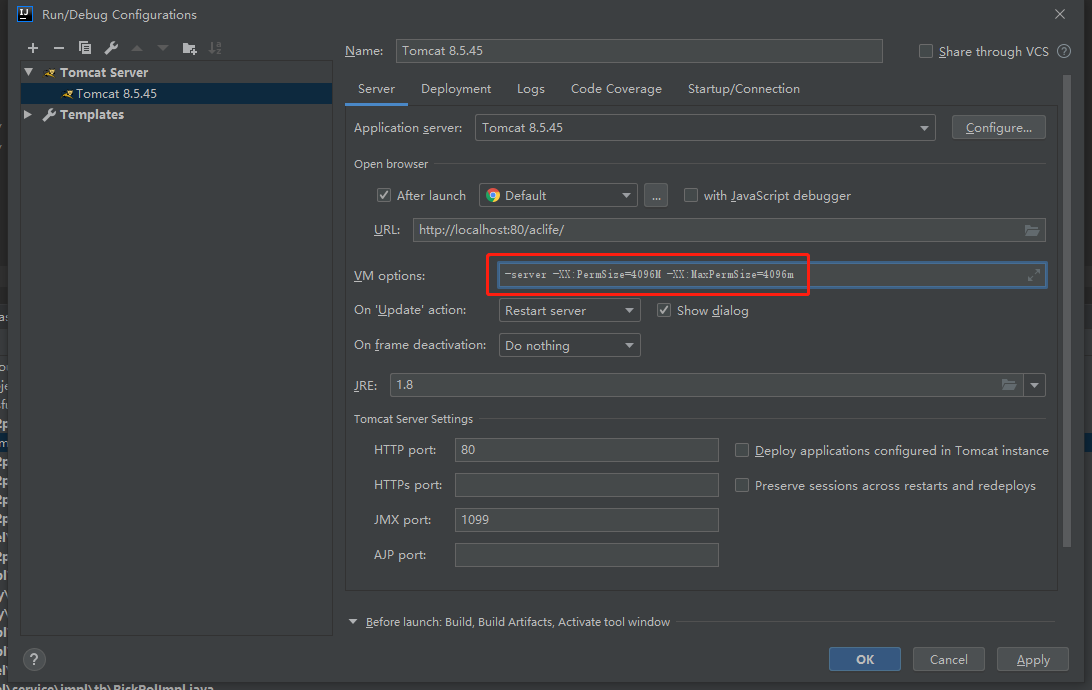Uncheck the After launch checkbox
Viewport: 1092px width, 690px height.
click(x=383, y=195)
